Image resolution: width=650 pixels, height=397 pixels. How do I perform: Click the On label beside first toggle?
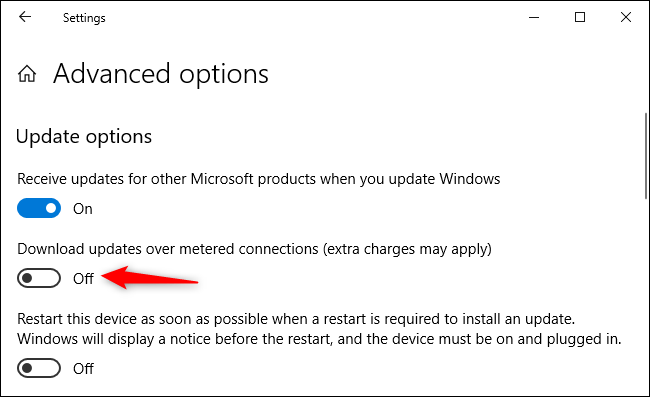click(82, 209)
